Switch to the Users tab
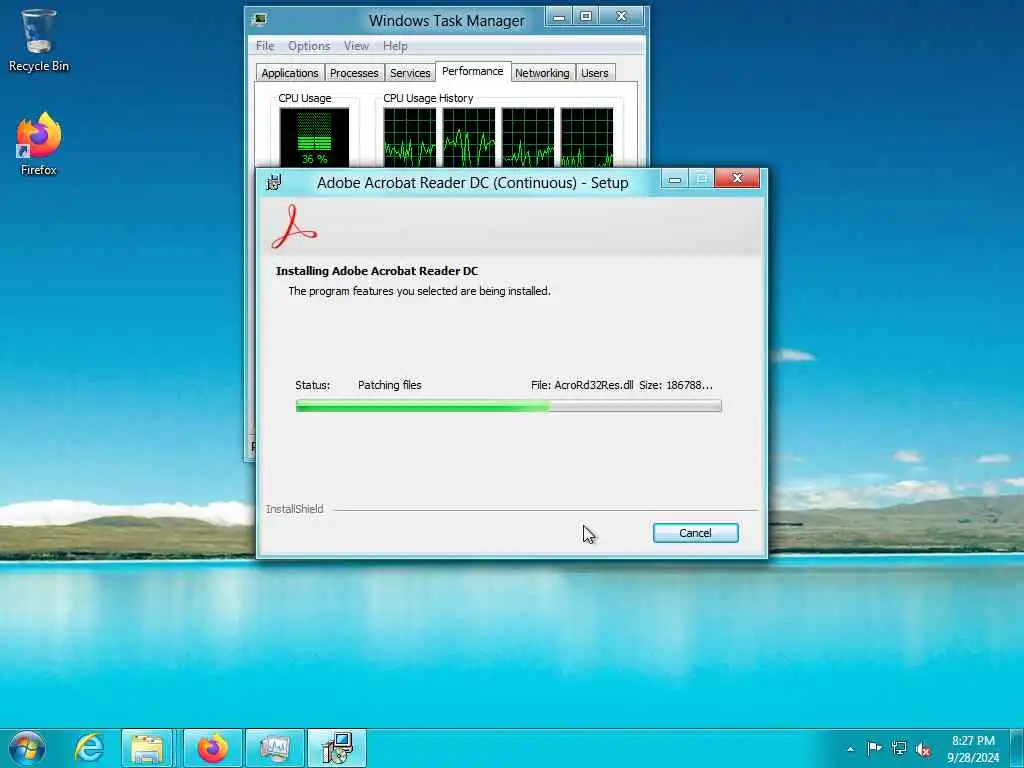The image size is (1024, 768). (594, 73)
